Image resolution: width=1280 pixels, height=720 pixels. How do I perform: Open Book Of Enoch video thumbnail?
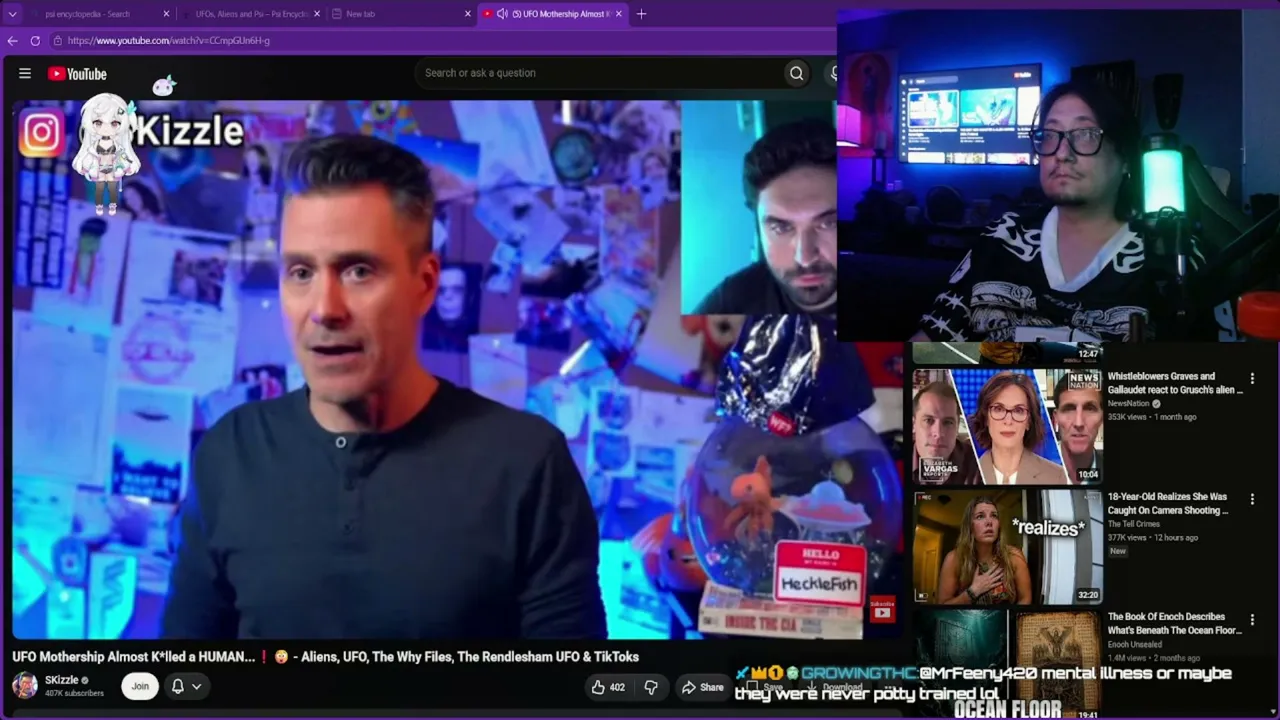[1007, 665]
